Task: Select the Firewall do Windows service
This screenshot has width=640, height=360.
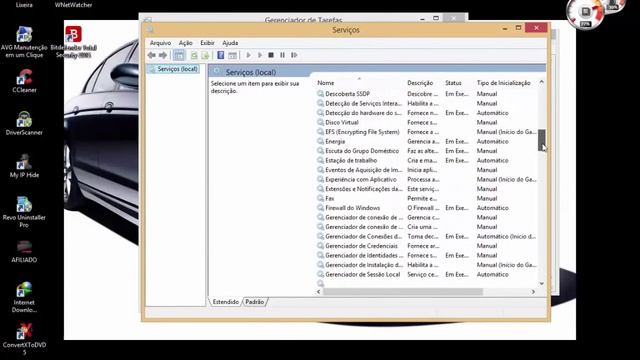Action: [427, 208]
